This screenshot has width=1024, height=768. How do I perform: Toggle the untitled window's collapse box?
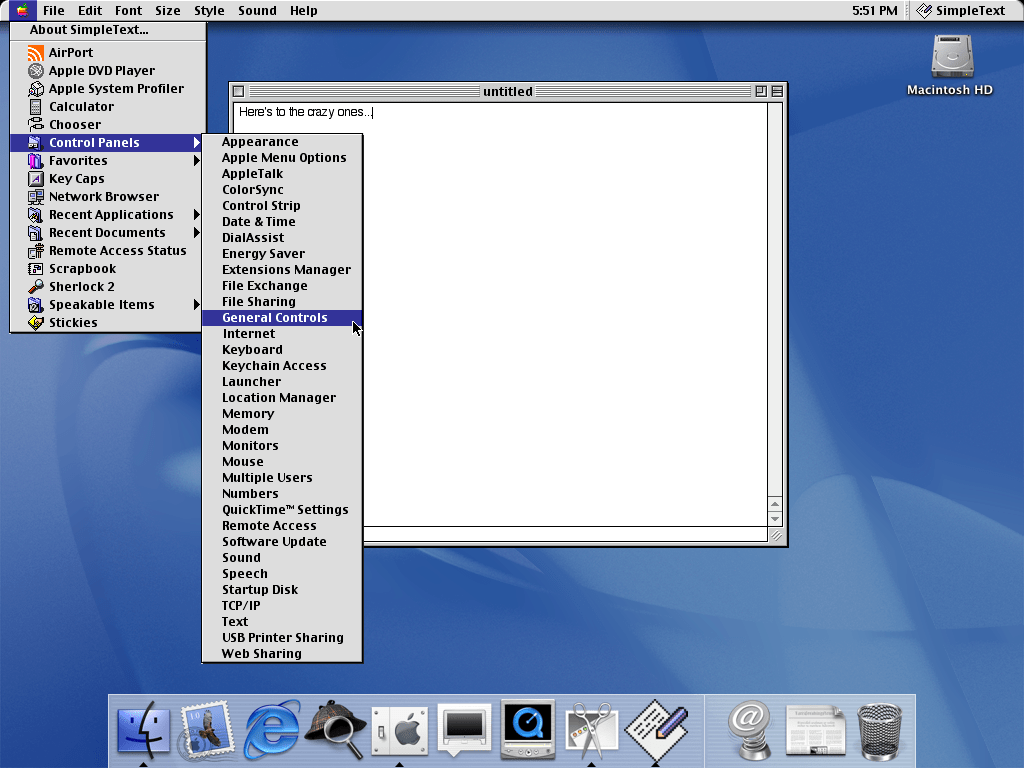click(x=777, y=91)
